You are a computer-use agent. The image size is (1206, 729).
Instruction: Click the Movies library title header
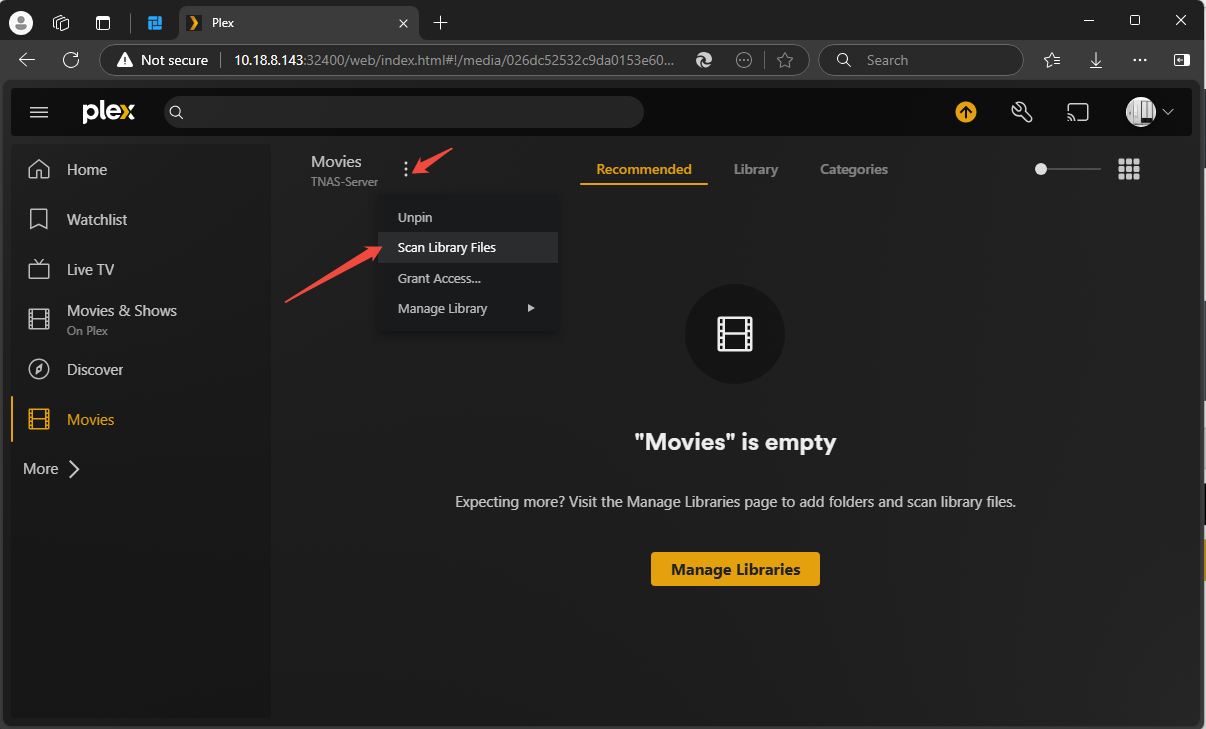(336, 161)
